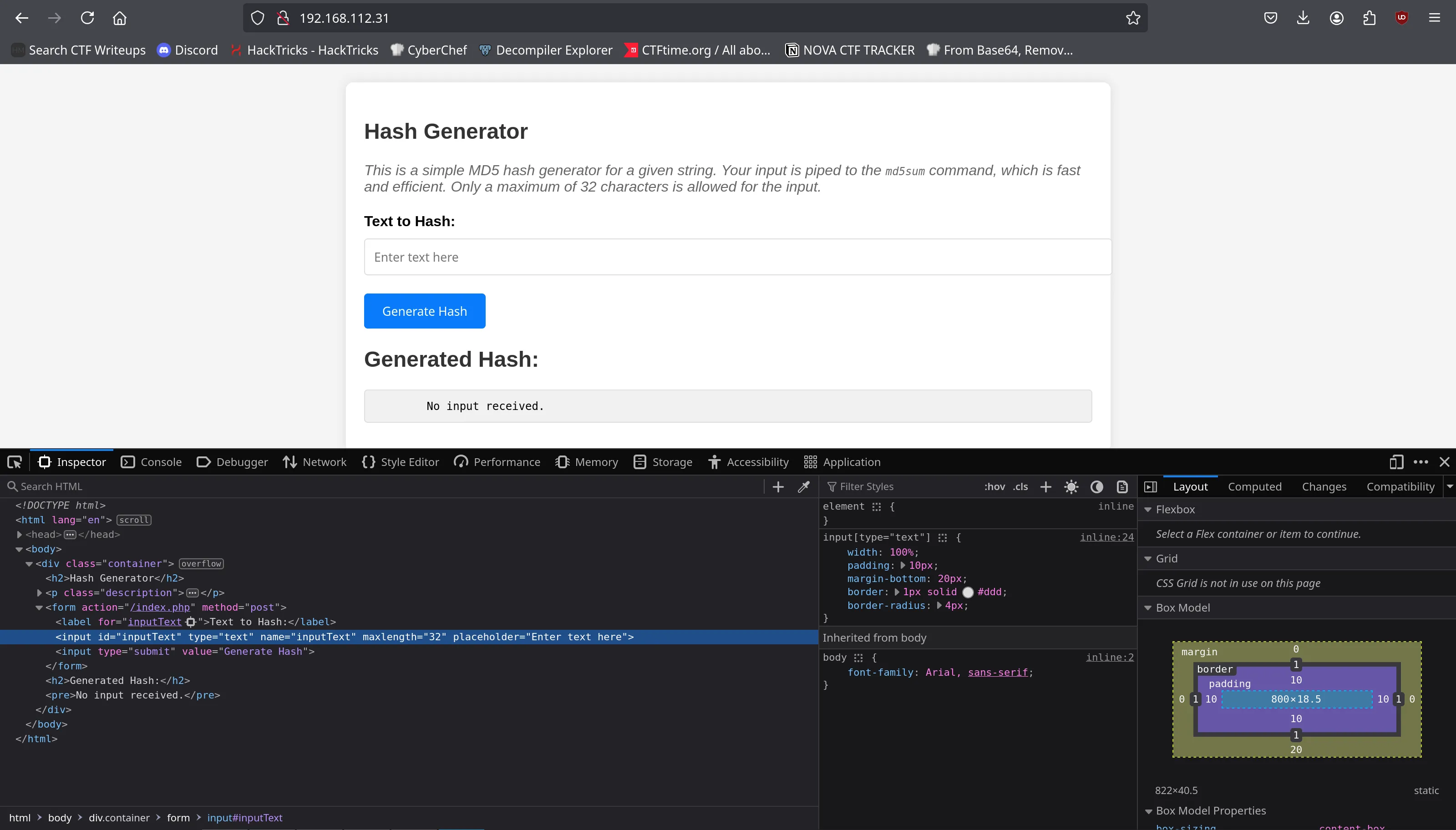
Task: Switch to the Console tab
Action: click(x=152, y=462)
